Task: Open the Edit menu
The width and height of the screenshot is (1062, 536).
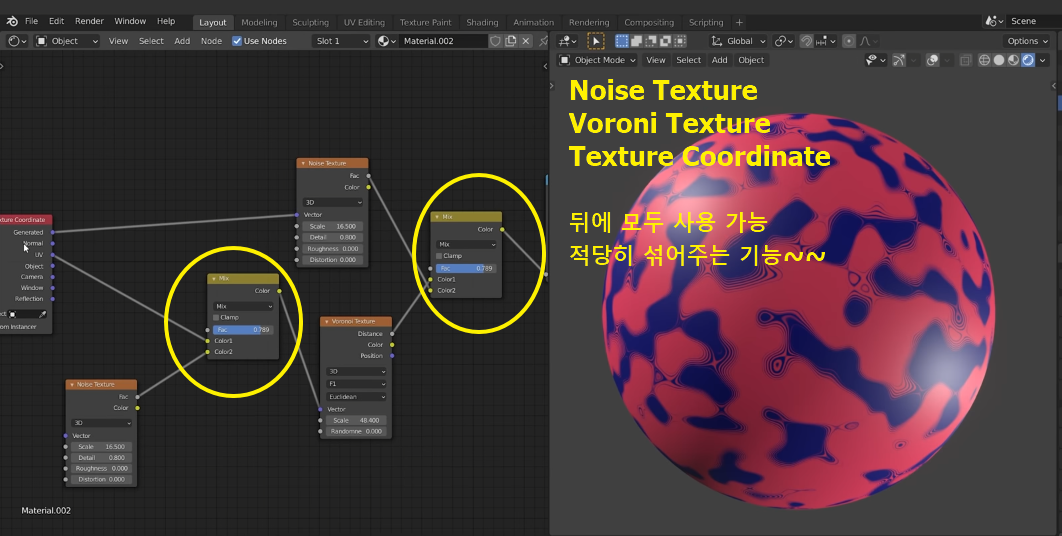Action: (x=57, y=21)
